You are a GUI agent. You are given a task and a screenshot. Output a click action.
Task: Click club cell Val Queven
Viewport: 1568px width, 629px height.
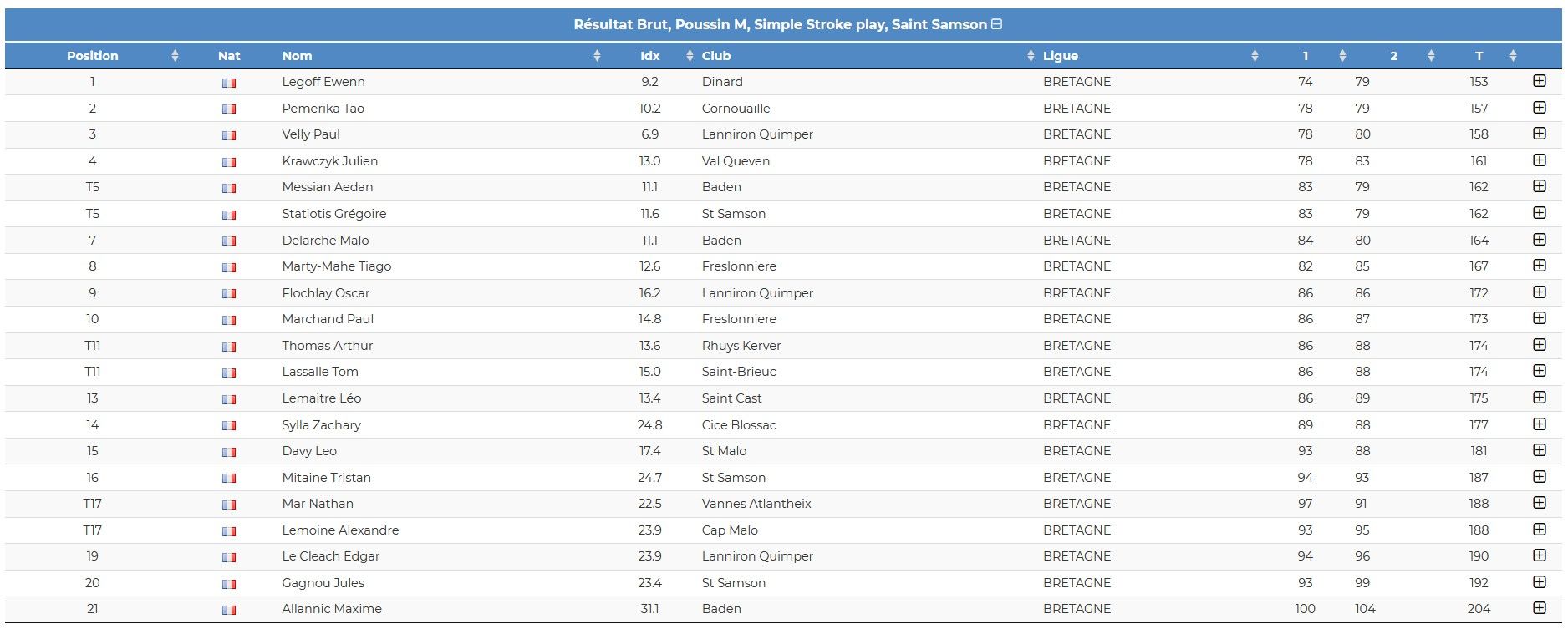(736, 161)
